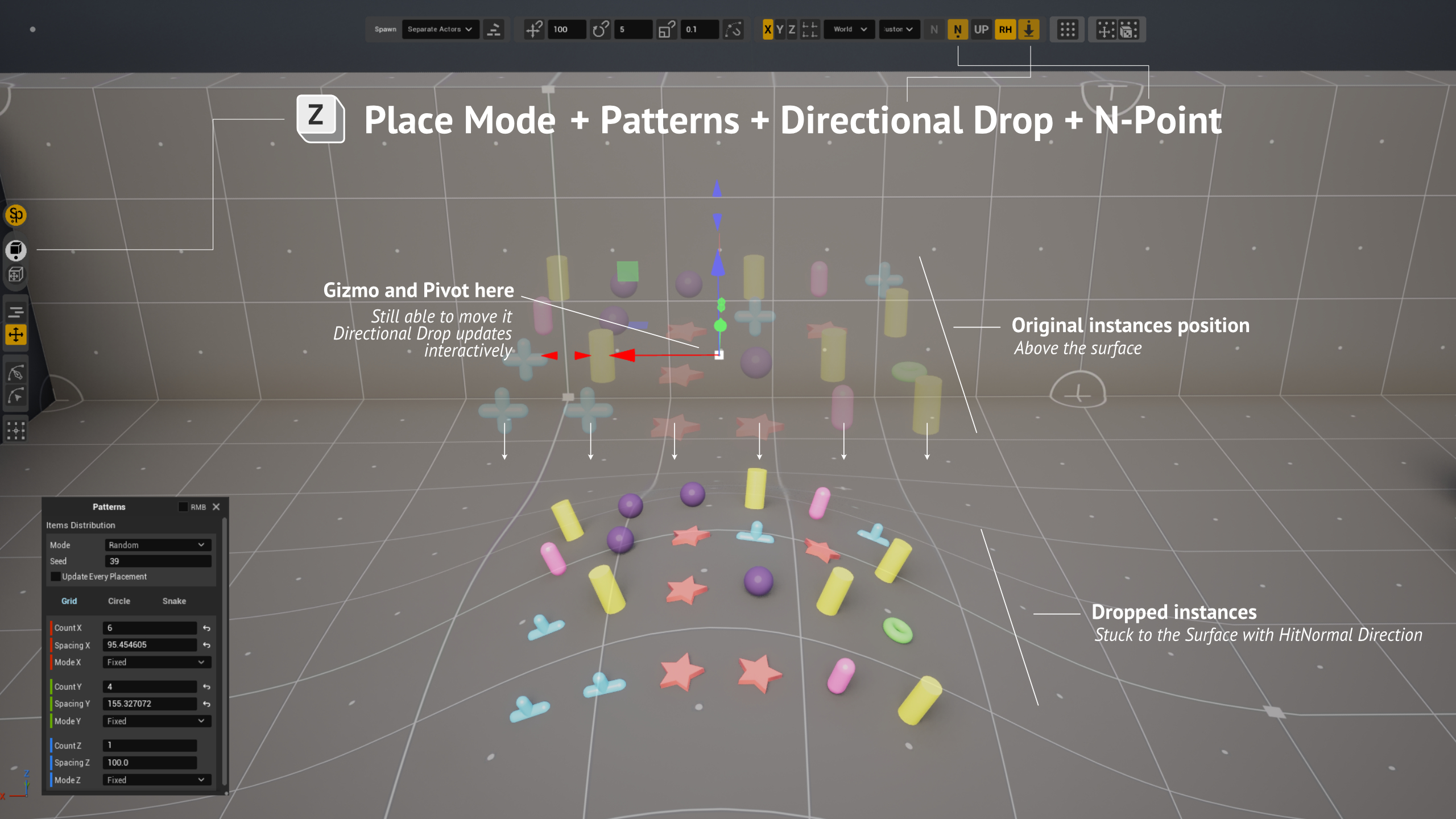
Task: Reset Spacing X value arrow
Action: coord(206,645)
